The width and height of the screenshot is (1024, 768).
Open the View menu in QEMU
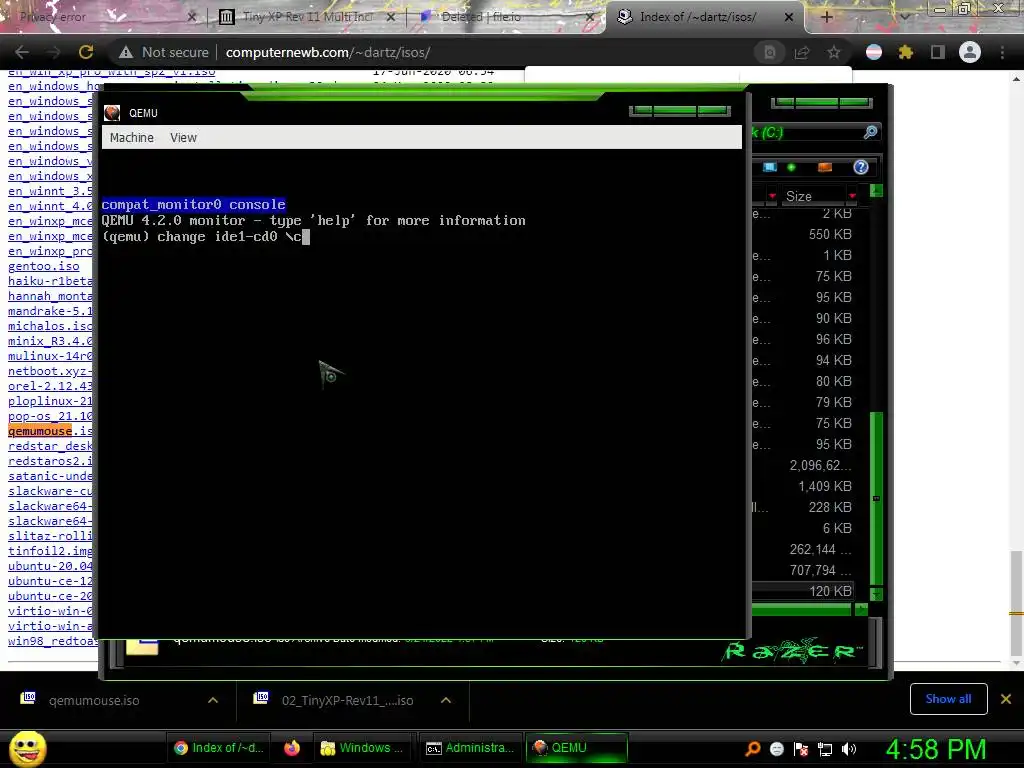click(x=183, y=138)
